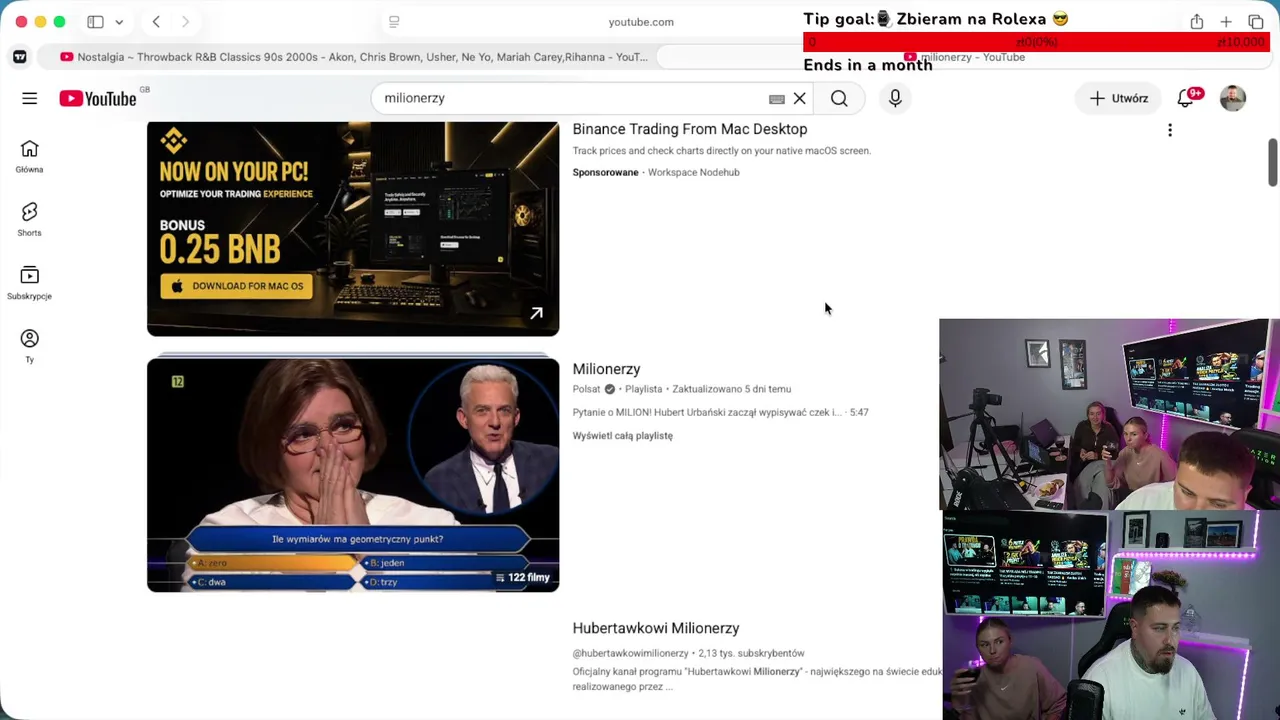
Task: Visit the Workspace Nodehub advertiser link
Action: tap(694, 172)
